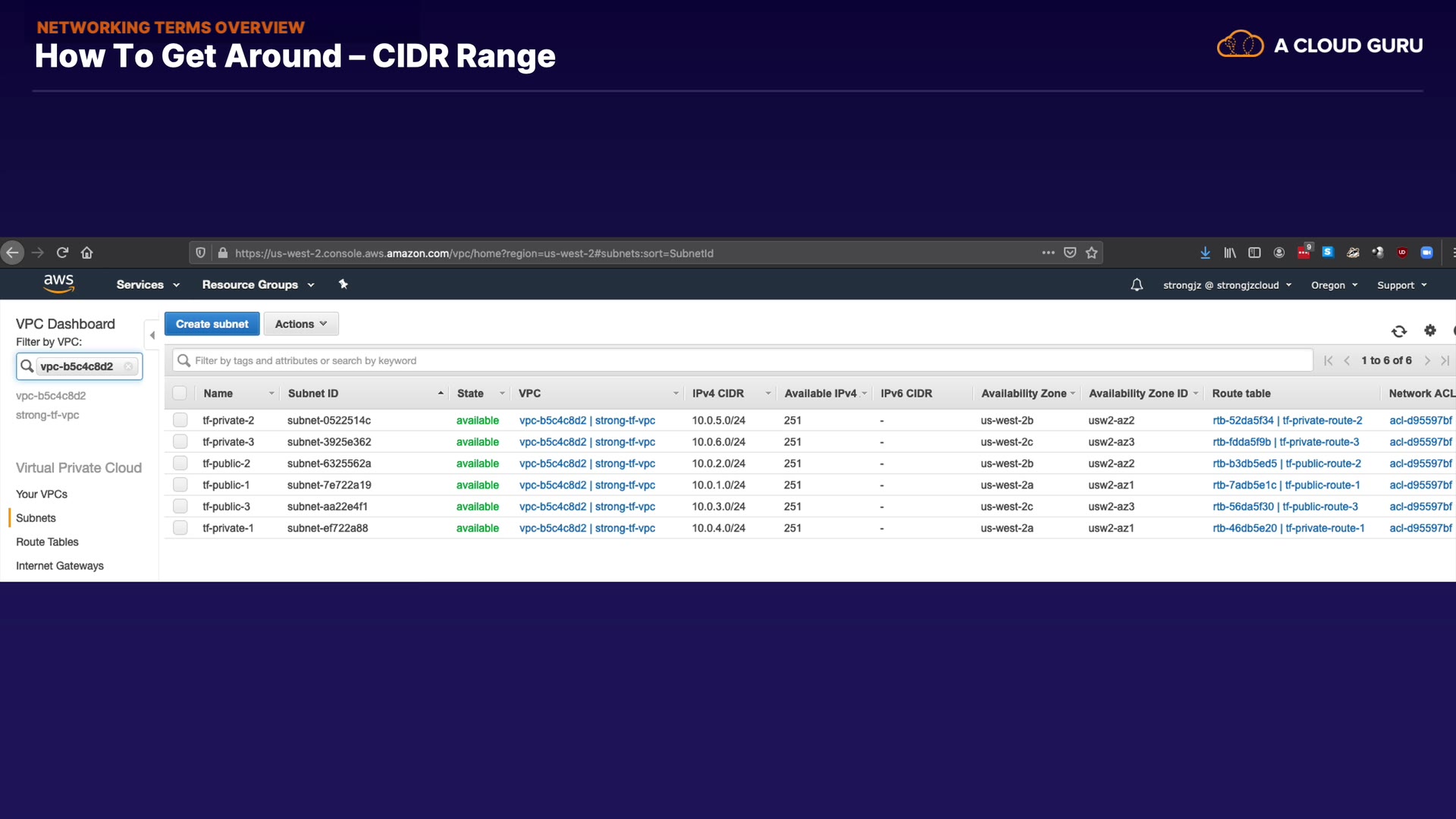Select the tf-private-2 subnet checkbox
This screenshot has height=819, width=1456.
pos(180,420)
